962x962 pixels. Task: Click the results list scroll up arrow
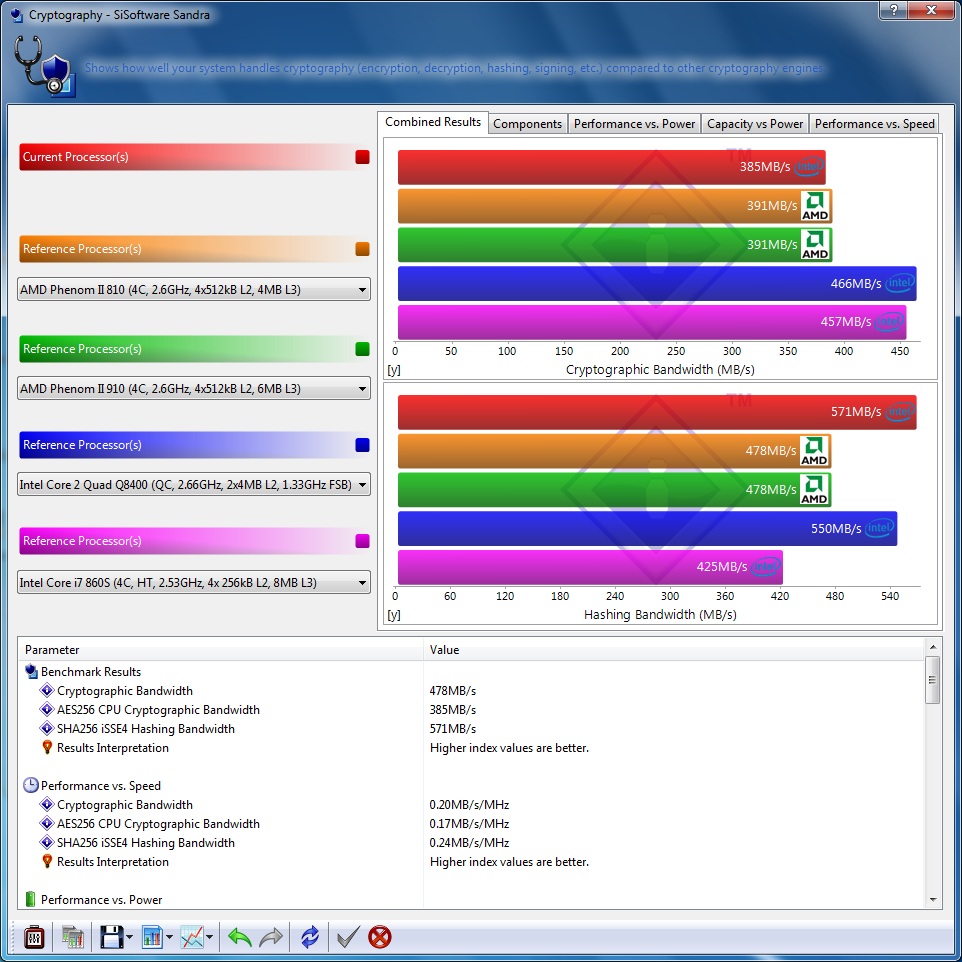coord(933,647)
